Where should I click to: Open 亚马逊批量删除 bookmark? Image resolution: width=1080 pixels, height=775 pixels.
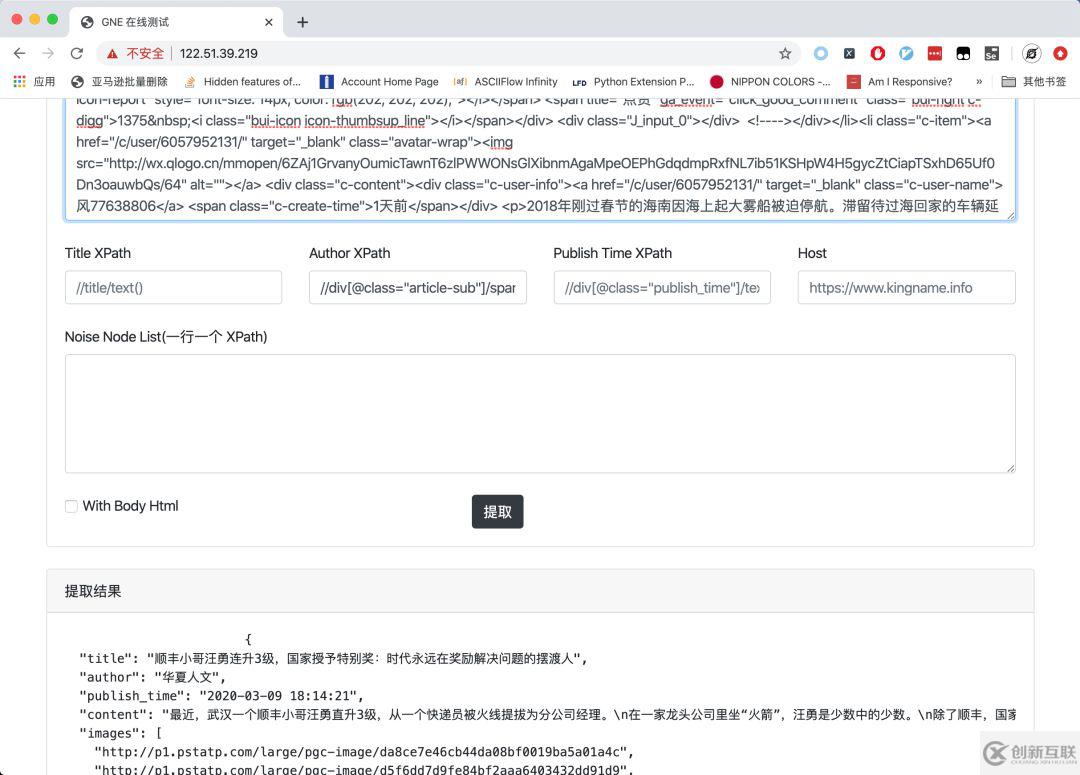[119, 81]
